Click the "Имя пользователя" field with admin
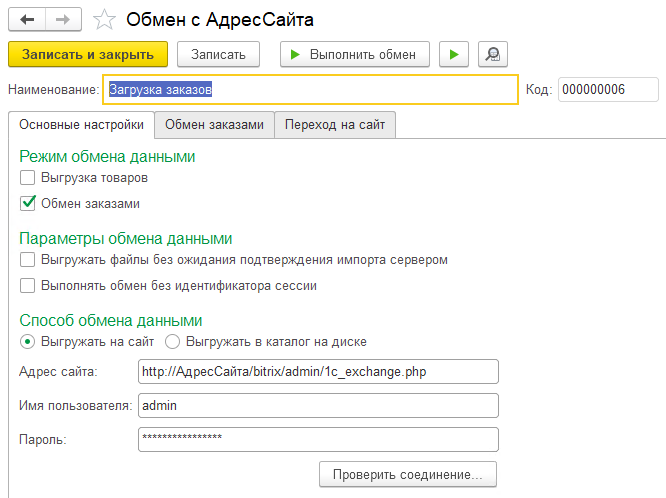666x498 pixels. tap(318, 405)
